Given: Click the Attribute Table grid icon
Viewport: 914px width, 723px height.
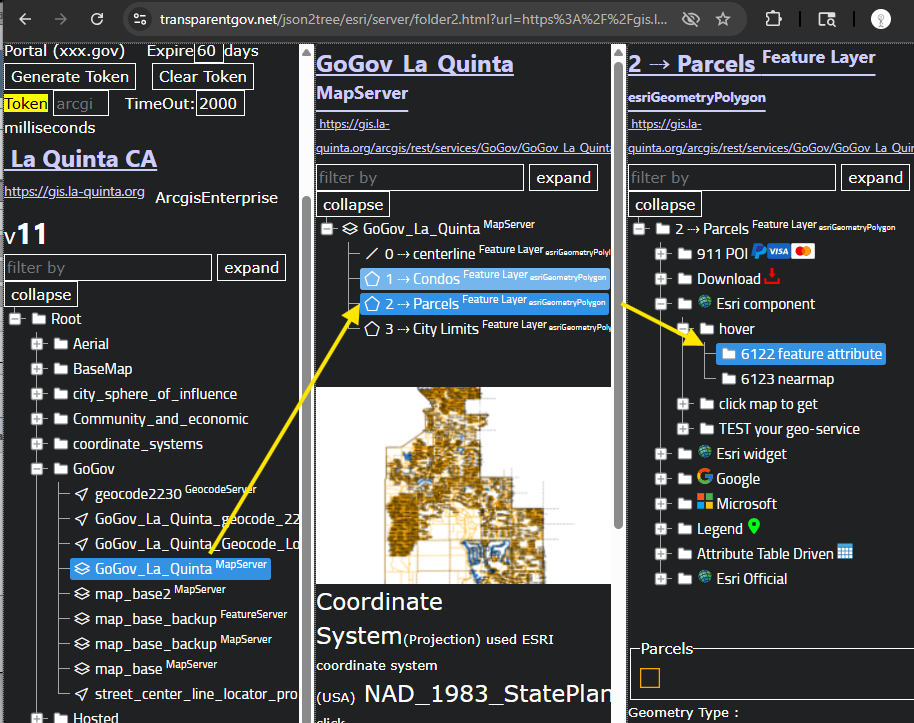Looking at the screenshot, I should [845, 552].
